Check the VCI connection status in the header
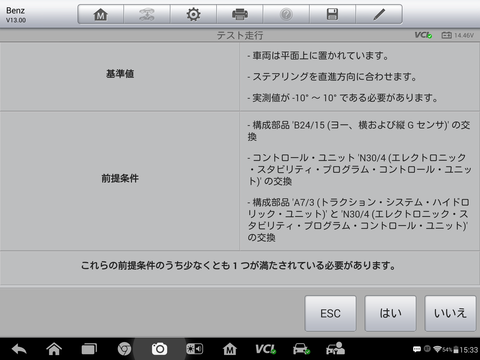This screenshot has height=360, width=480. tap(423, 35)
